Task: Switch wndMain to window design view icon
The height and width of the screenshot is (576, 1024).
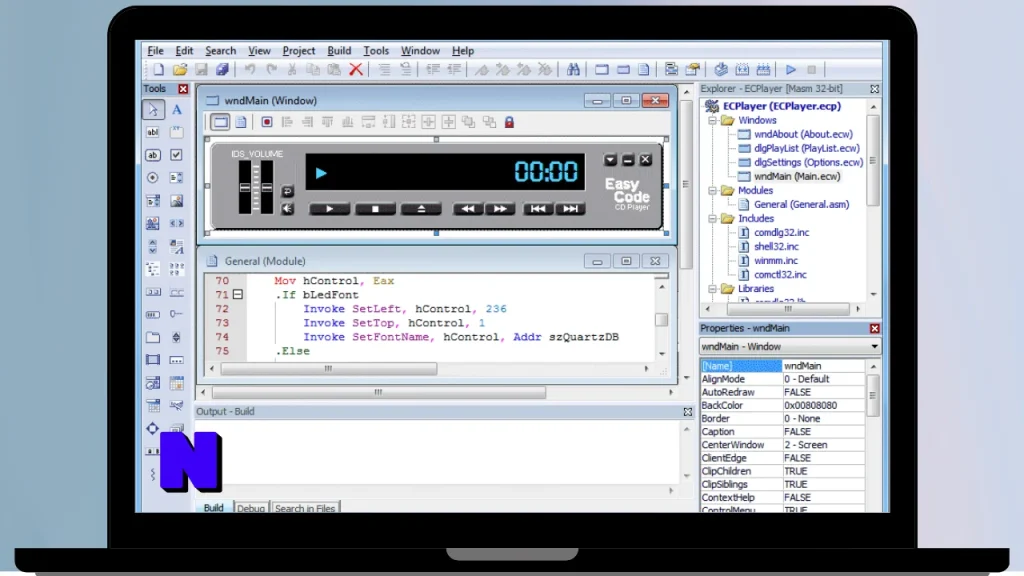Action: pyautogui.click(x=220, y=122)
